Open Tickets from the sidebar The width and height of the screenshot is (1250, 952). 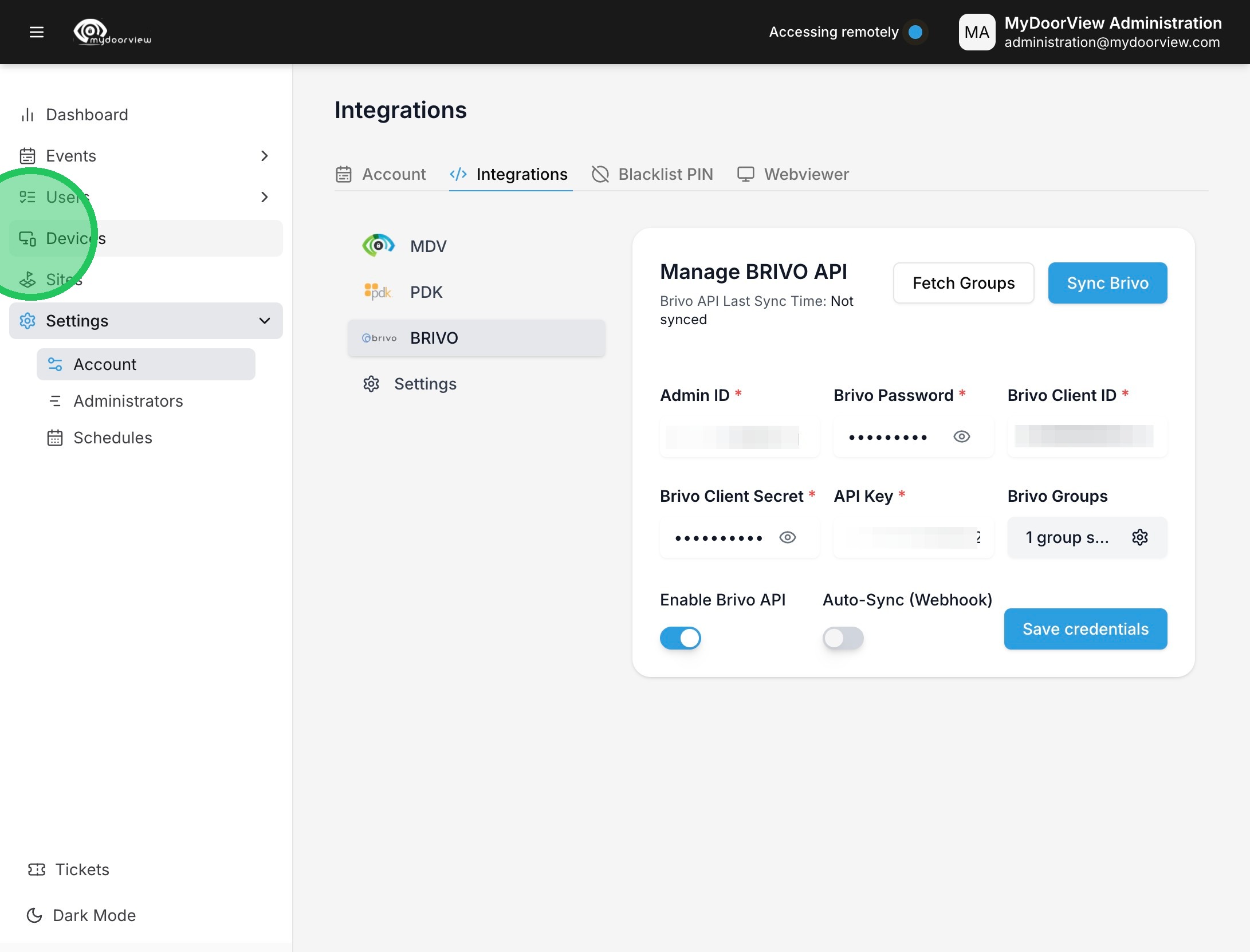tap(81, 870)
